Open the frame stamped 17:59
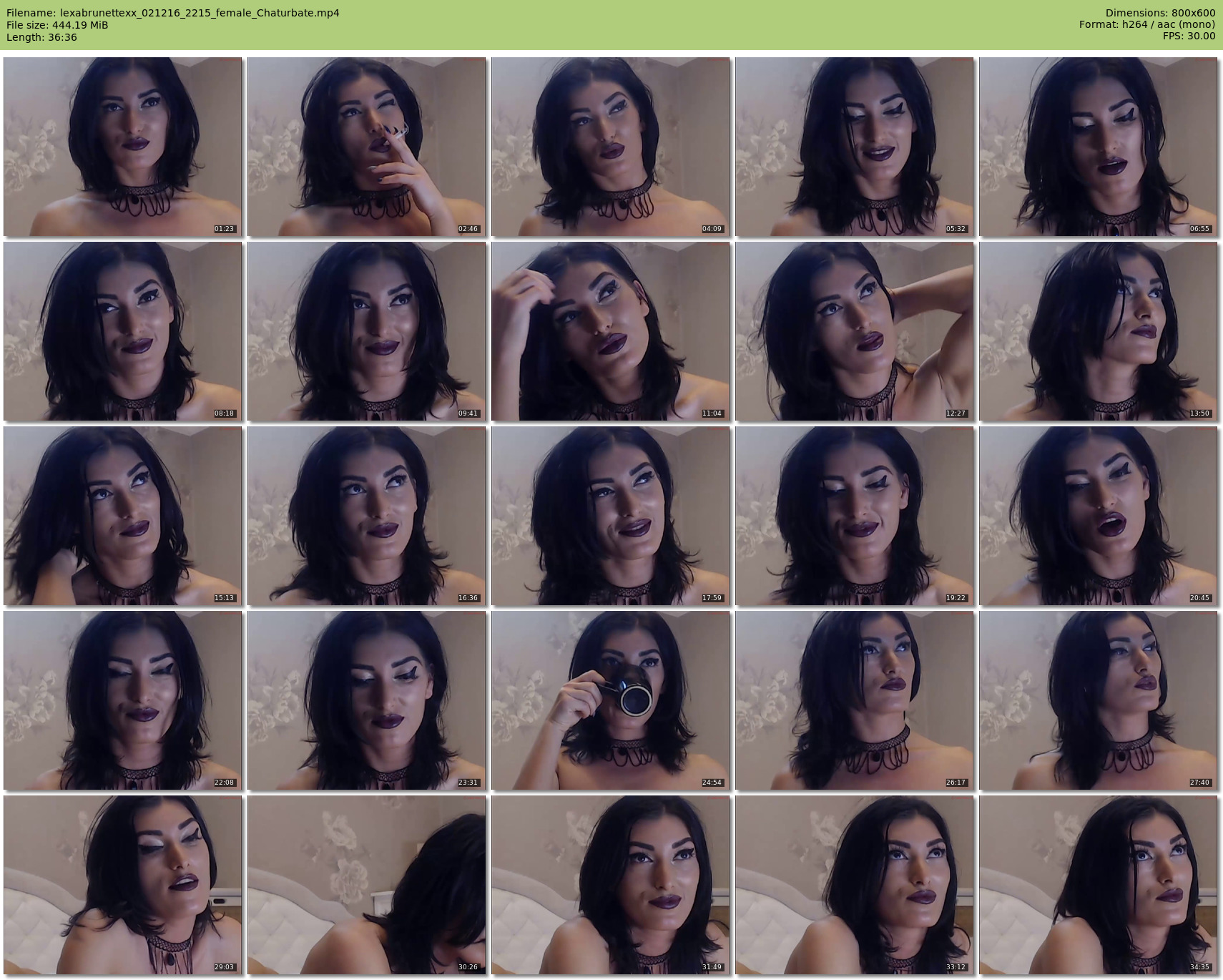The width and height of the screenshot is (1223, 980). pyautogui.click(x=611, y=516)
